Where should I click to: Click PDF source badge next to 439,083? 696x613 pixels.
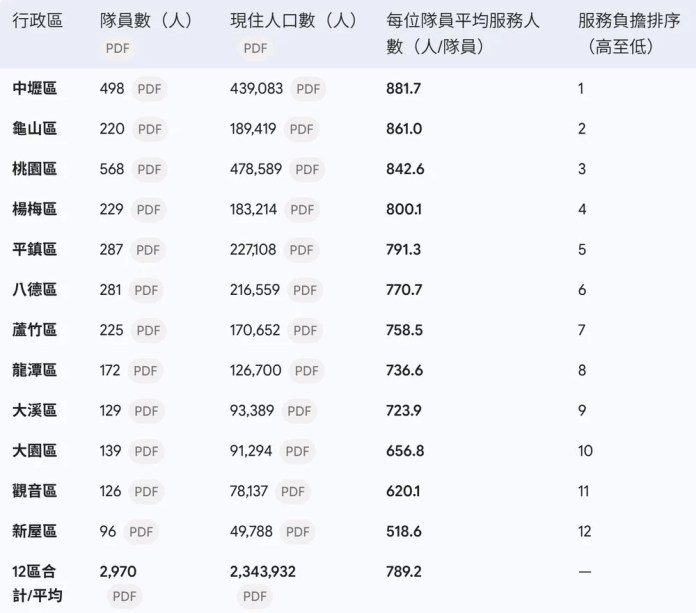308,89
